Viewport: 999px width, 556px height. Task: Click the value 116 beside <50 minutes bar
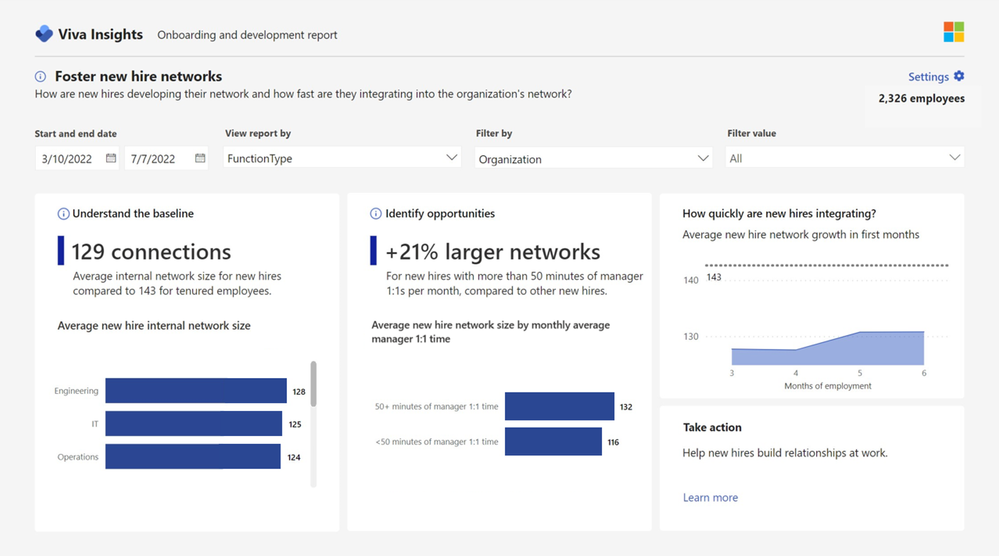(614, 442)
